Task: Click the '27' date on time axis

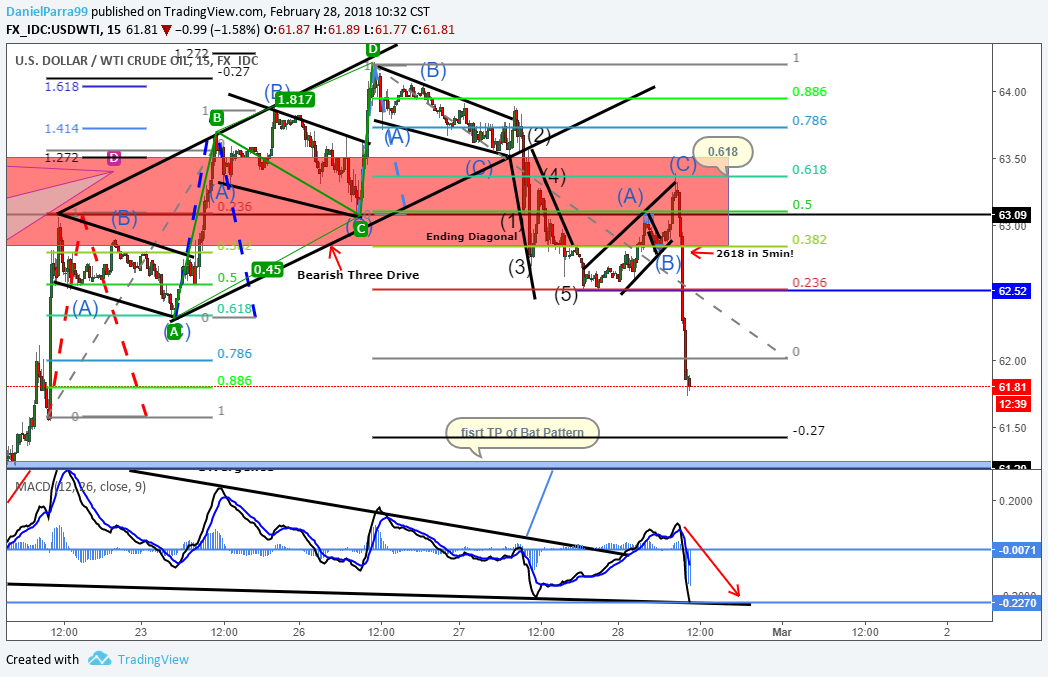Action: coord(458,632)
